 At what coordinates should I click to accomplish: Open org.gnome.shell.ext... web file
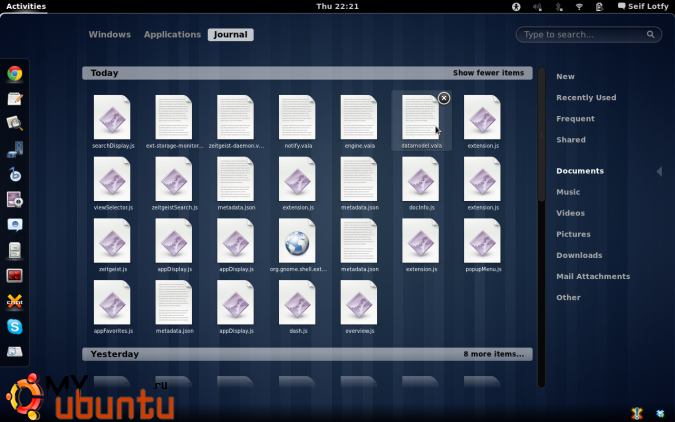tap(297, 245)
